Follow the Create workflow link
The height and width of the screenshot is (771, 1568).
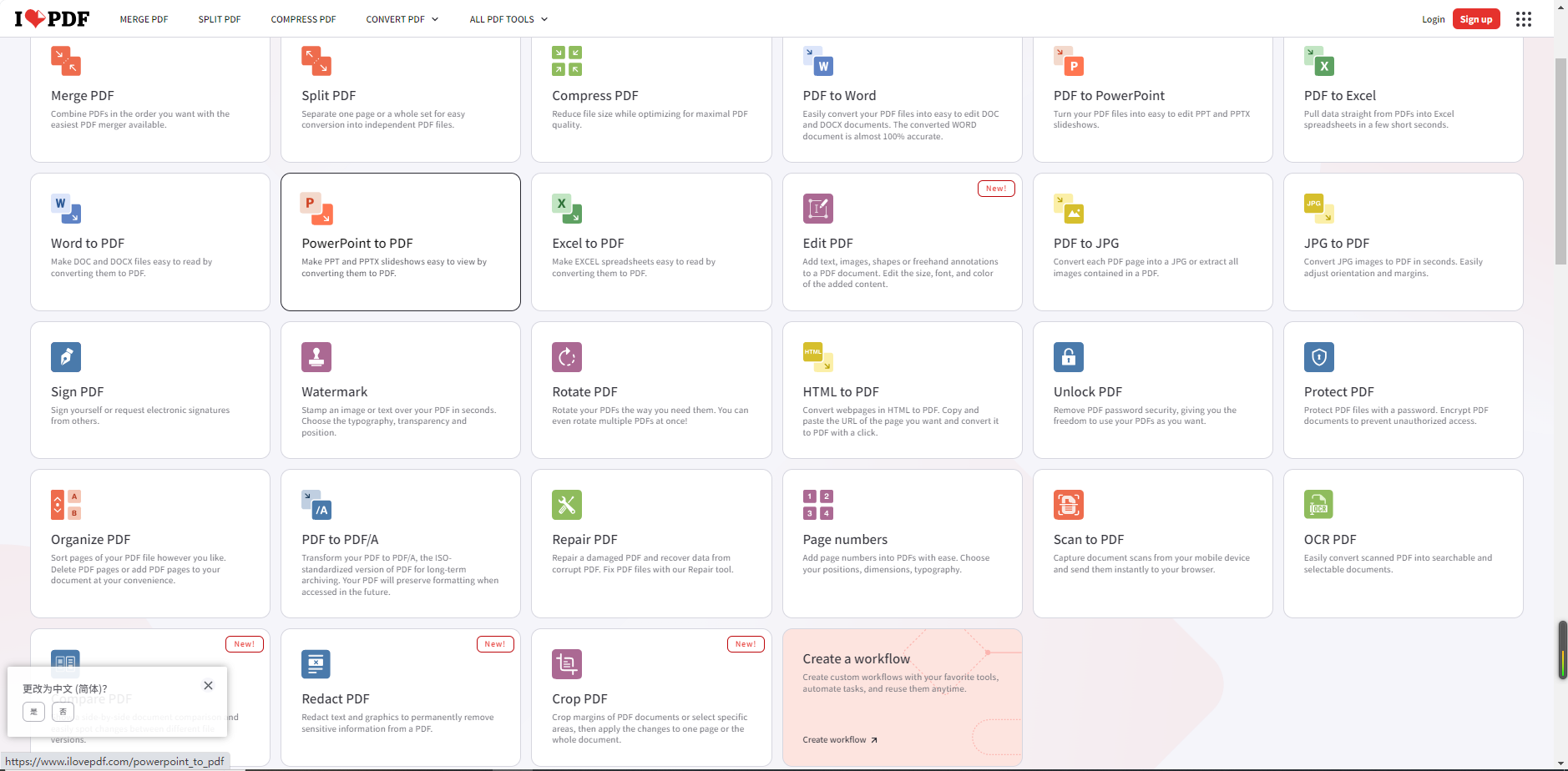[839, 740]
